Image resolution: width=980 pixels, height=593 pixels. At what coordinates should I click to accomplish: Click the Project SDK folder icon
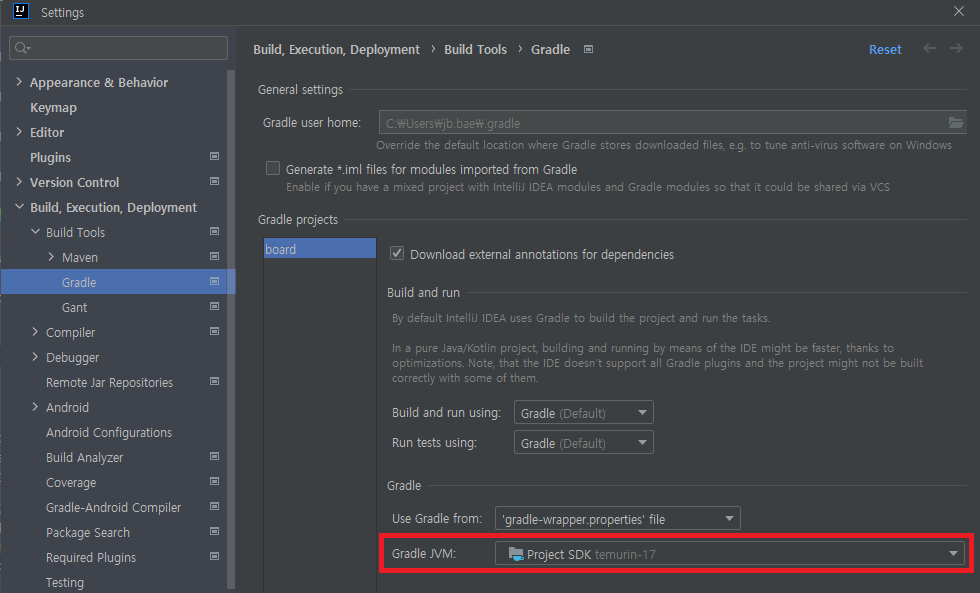coord(516,554)
